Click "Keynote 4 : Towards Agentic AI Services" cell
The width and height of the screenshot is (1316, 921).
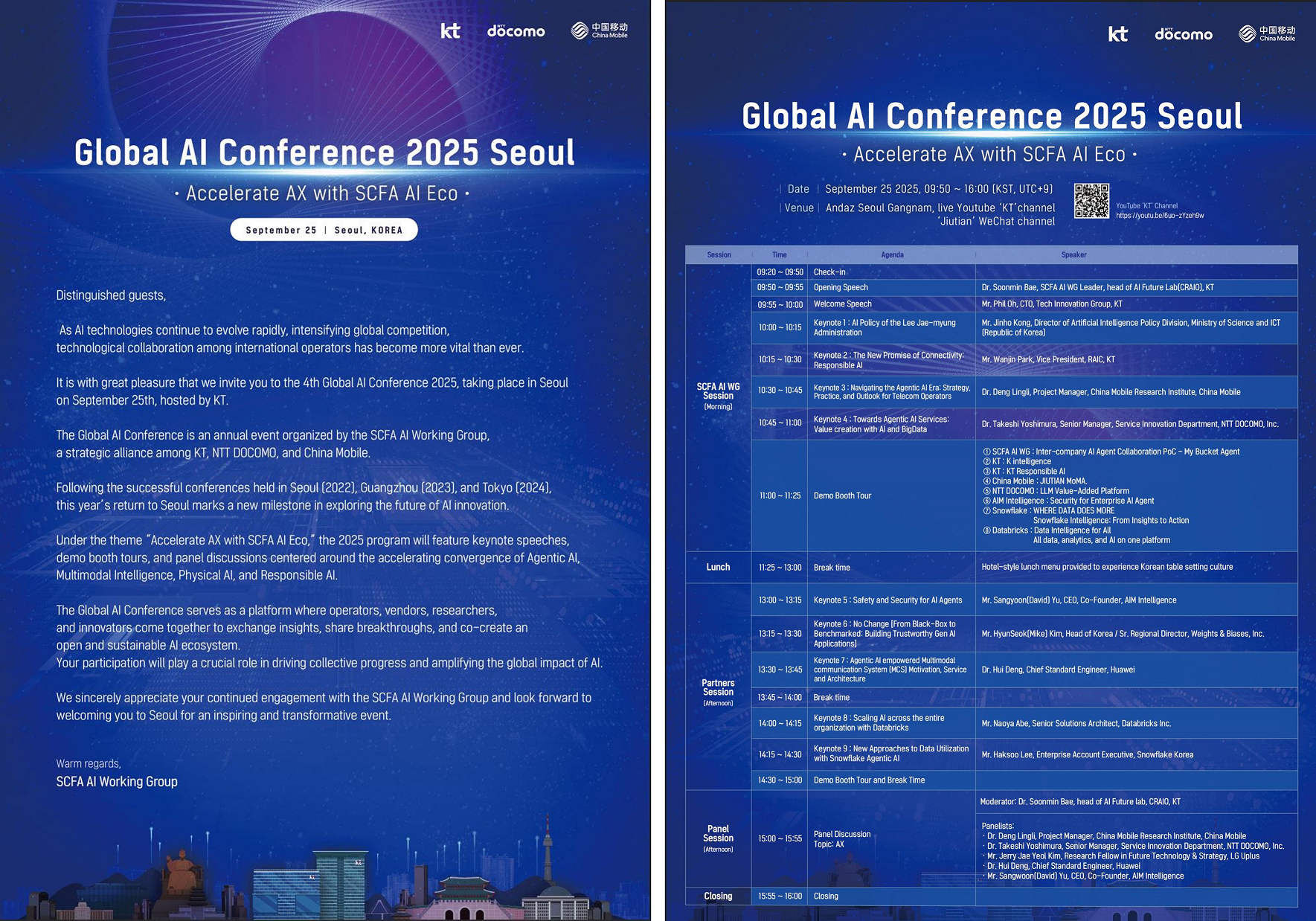pyautogui.click(x=891, y=424)
